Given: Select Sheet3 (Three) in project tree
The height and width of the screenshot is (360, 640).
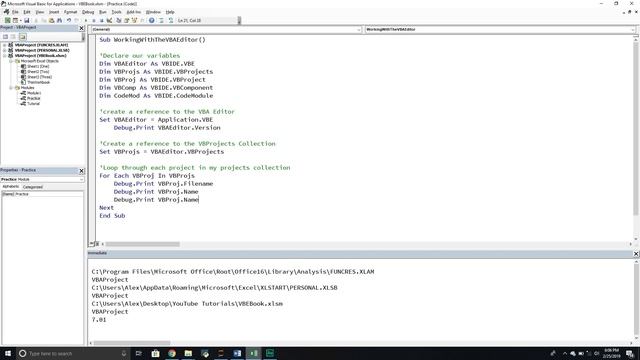Looking at the screenshot, I should coord(39,77).
